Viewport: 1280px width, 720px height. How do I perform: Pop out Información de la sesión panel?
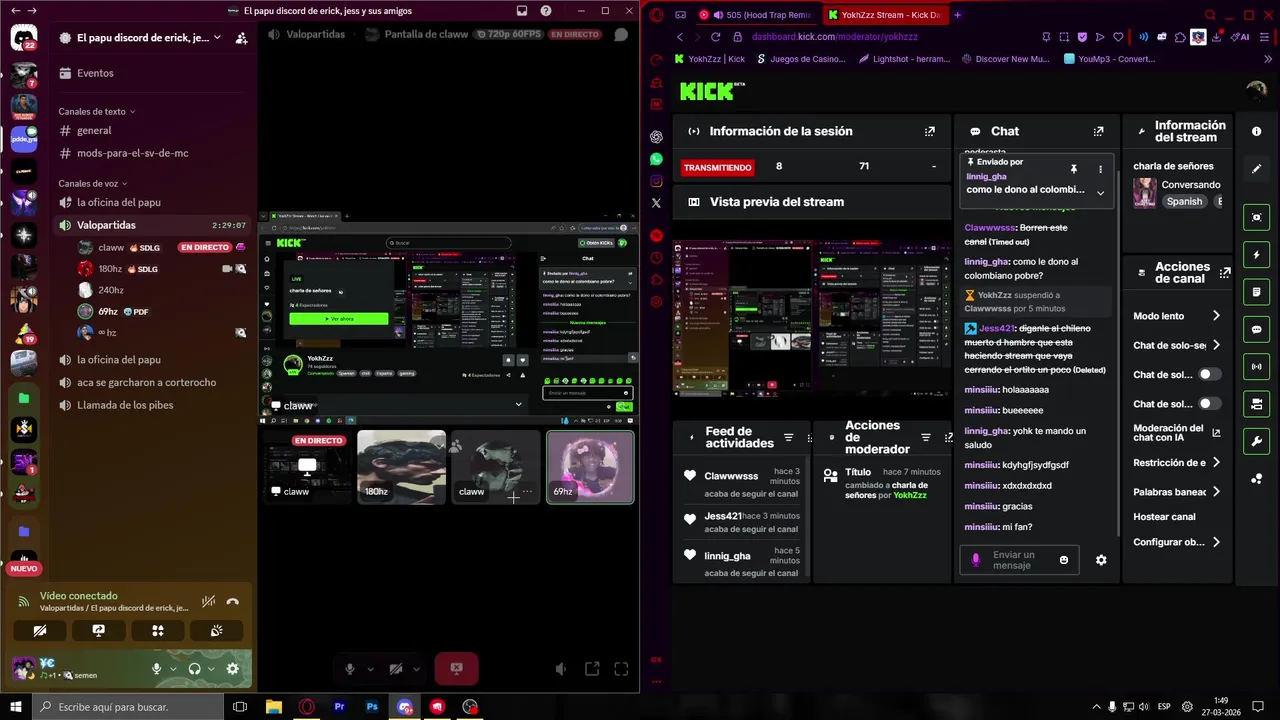930,131
